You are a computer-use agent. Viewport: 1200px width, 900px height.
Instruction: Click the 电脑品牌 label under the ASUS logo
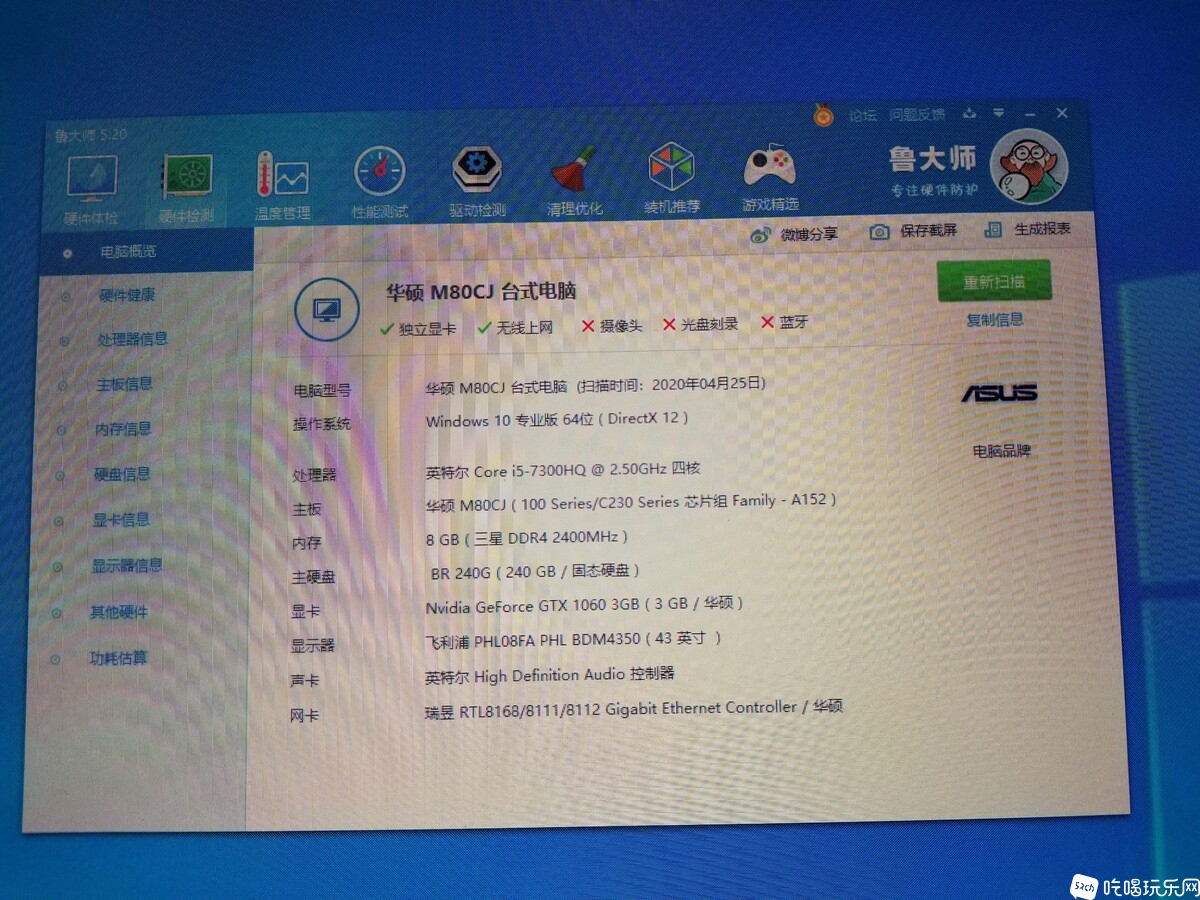pyautogui.click(x=1001, y=451)
